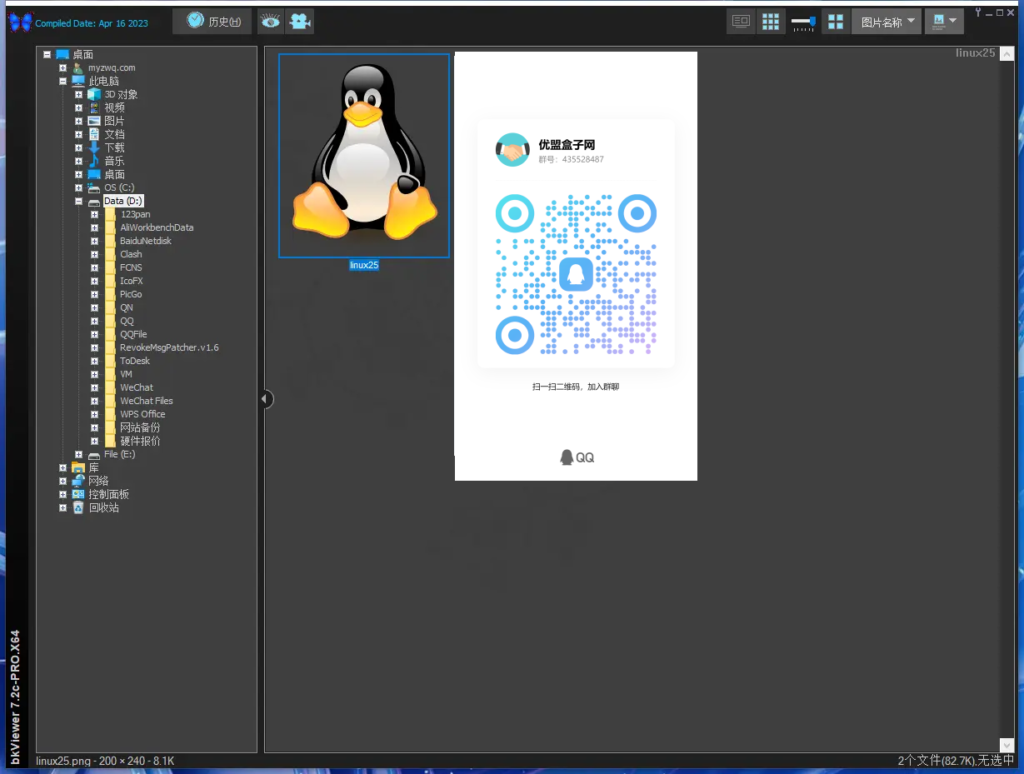1024x774 pixels.
Task: Click the WPS Office folder icon
Action: pyautogui.click(x=110, y=414)
